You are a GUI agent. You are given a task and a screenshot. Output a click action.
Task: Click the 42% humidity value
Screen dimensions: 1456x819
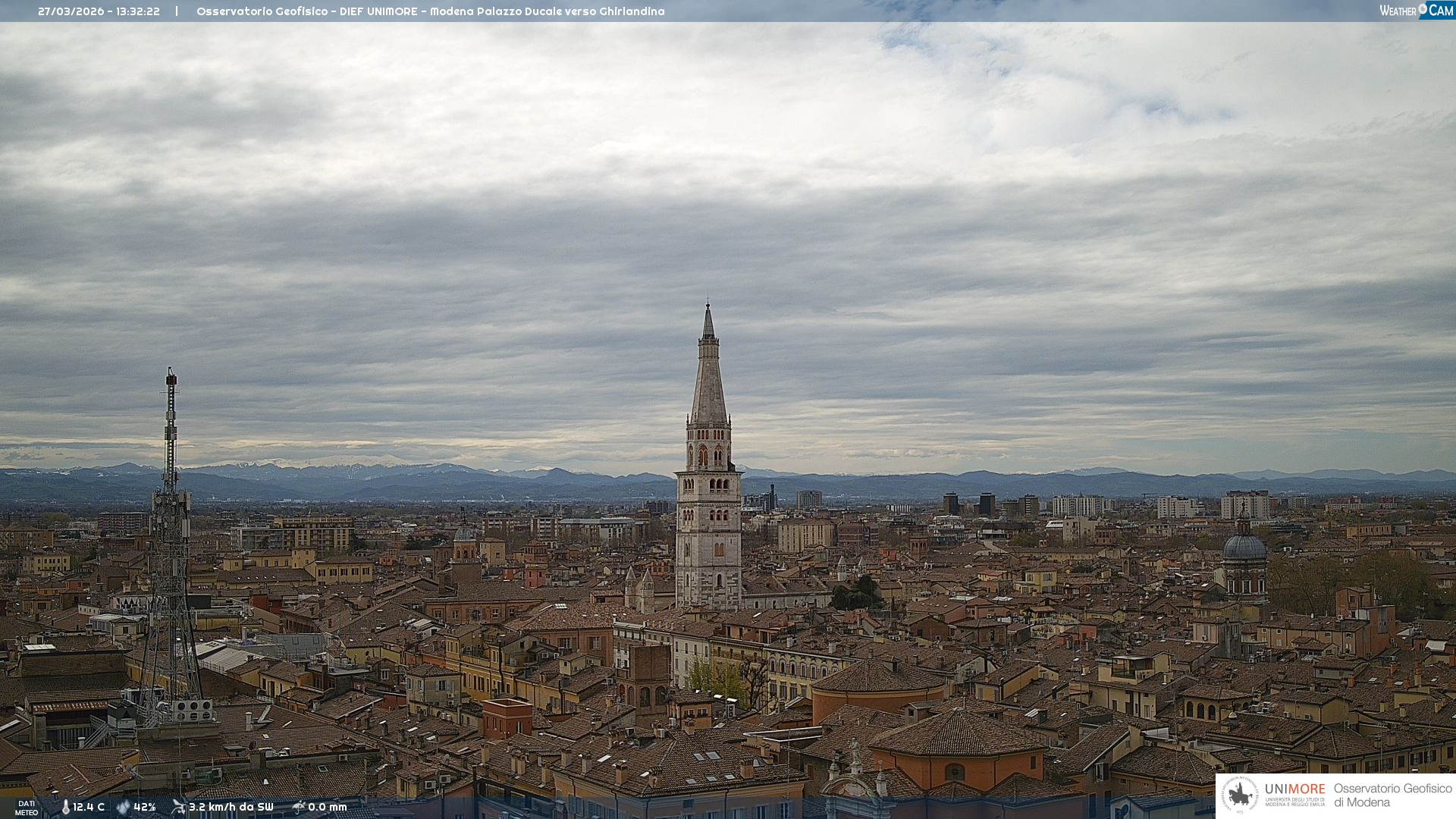point(145,807)
